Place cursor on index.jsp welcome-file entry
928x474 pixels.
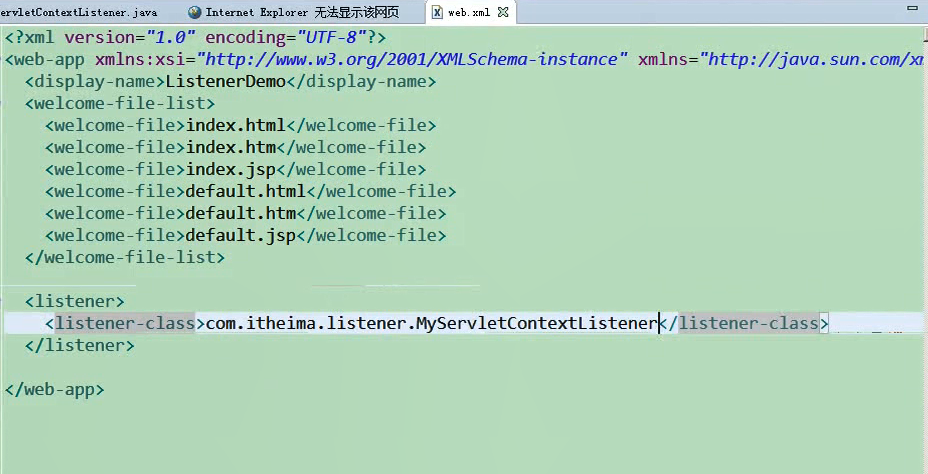pyautogui.click(x=231, y=169)
